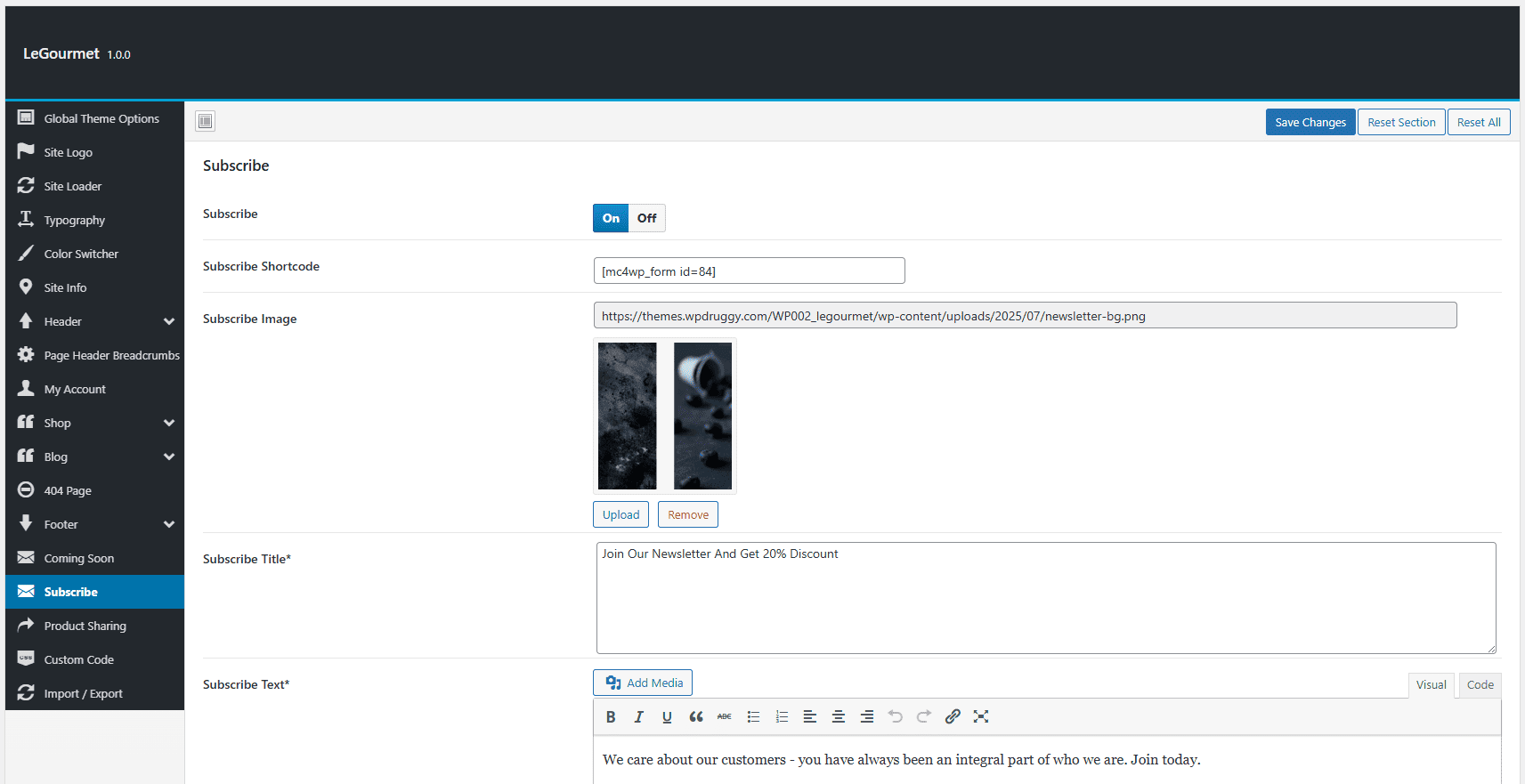Open Product Sharing settings
The width and height of the screenshot is (1525, 784).
click(x=94, y=626)
